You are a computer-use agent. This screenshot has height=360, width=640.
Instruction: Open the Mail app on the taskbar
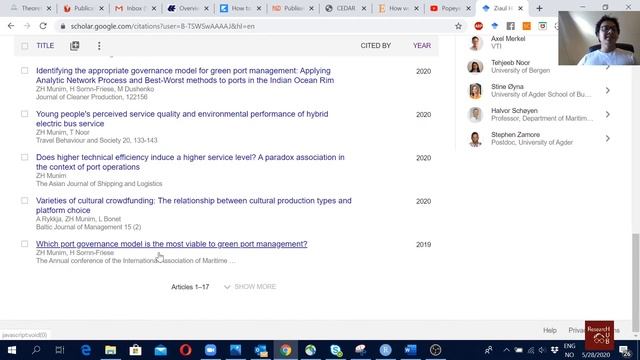coord(160,350)
